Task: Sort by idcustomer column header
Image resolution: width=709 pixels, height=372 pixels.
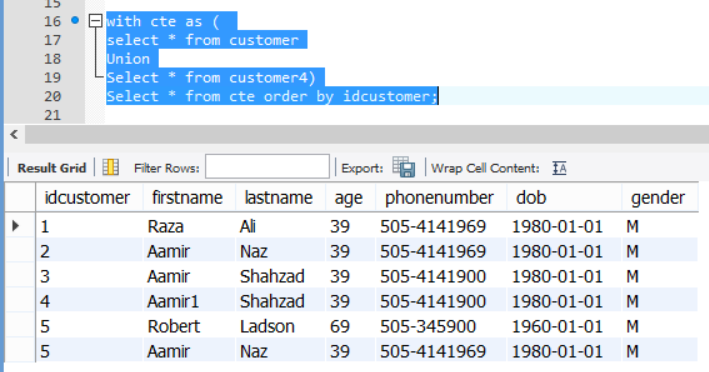Action: pyautogui.click(x=89, y=198)
